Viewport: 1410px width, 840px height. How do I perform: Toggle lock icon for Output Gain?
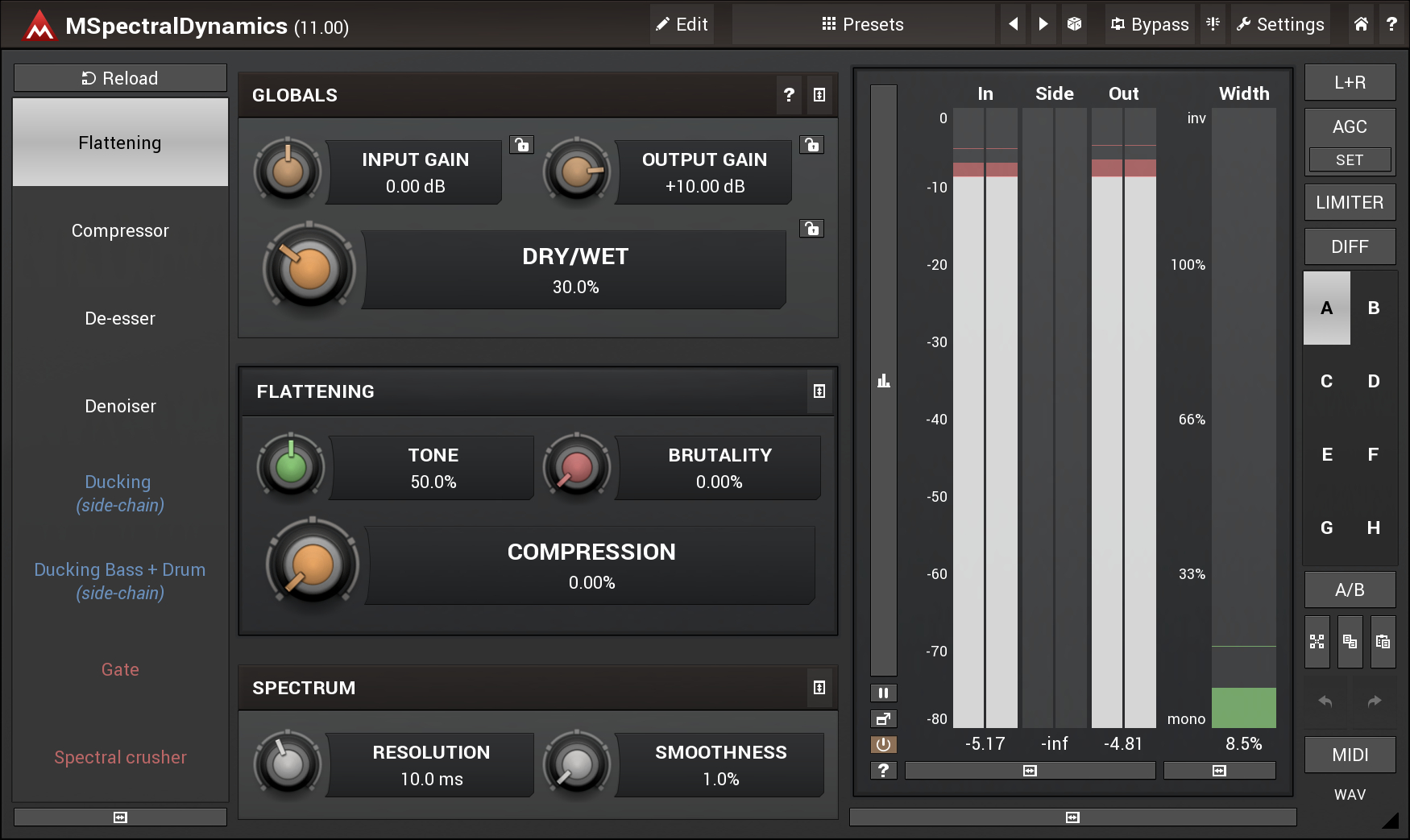click(811, 145)
